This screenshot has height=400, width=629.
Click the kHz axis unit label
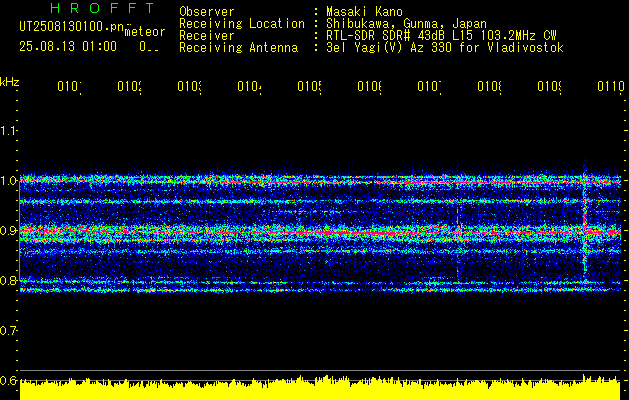[x=9, y=82]
